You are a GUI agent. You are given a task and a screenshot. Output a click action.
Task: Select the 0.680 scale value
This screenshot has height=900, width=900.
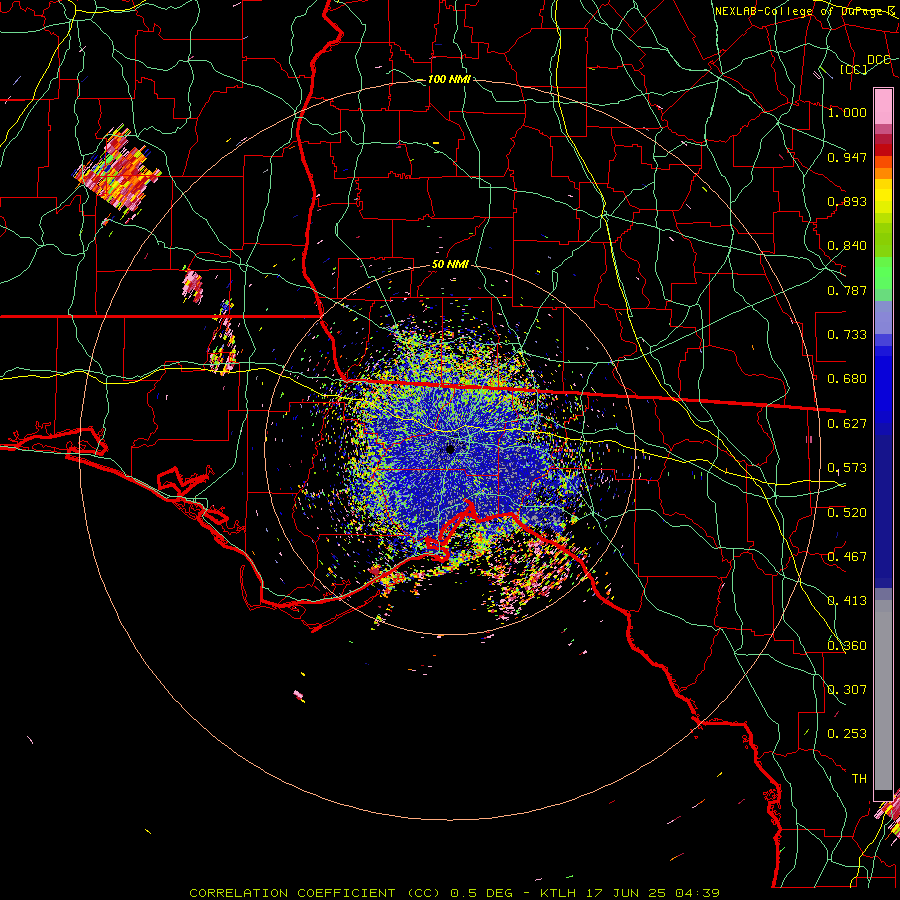tap(847, 379)
